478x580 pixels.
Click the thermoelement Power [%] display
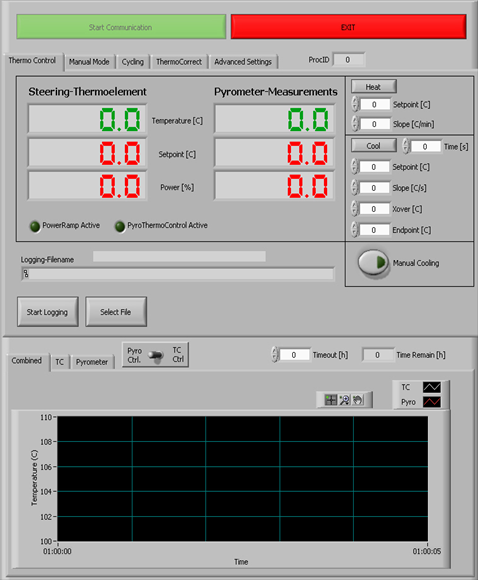[87, 185]
